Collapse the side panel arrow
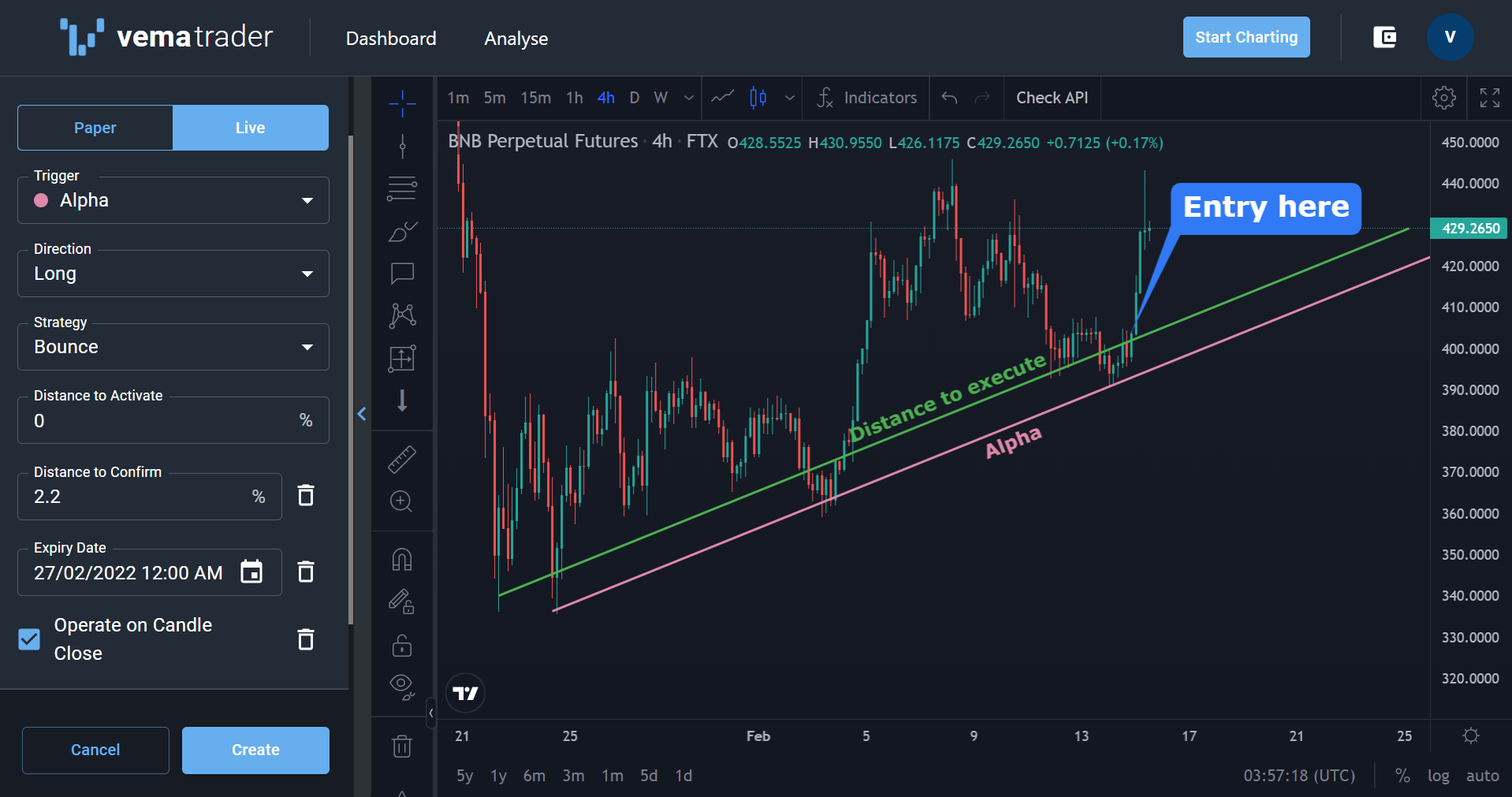This screenshot has width=1512, height=797. (362, 414)
